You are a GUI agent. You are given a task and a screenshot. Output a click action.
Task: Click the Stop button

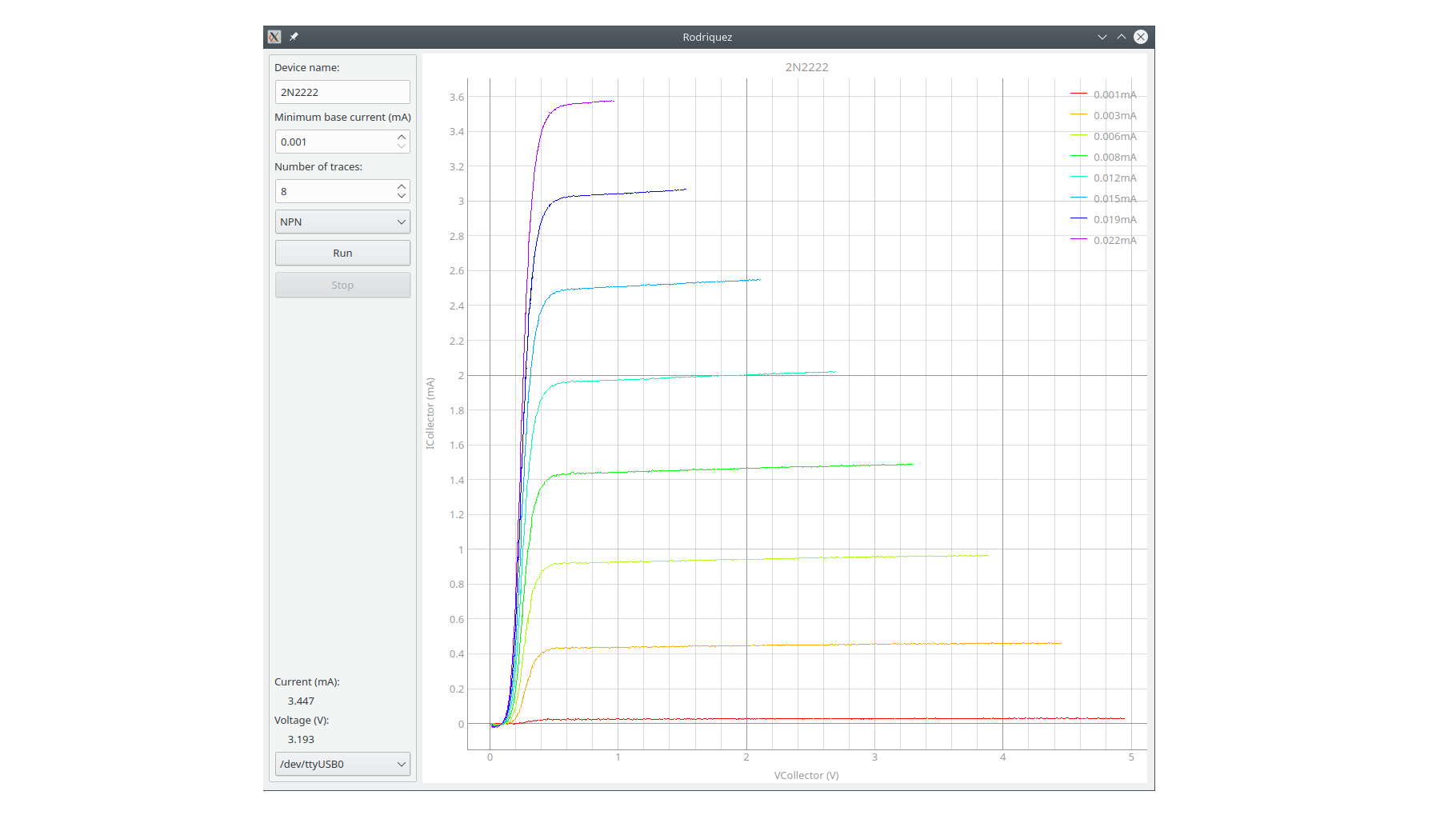tap(342, 285)
